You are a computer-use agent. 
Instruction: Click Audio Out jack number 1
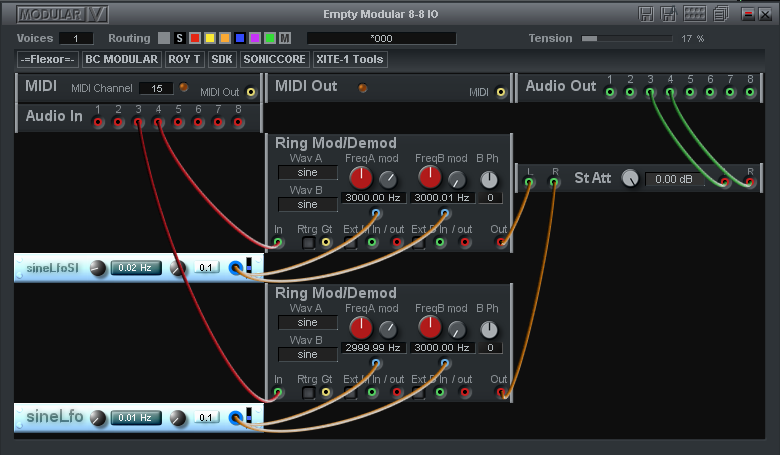pyautogui.click(x=610, y=93)
